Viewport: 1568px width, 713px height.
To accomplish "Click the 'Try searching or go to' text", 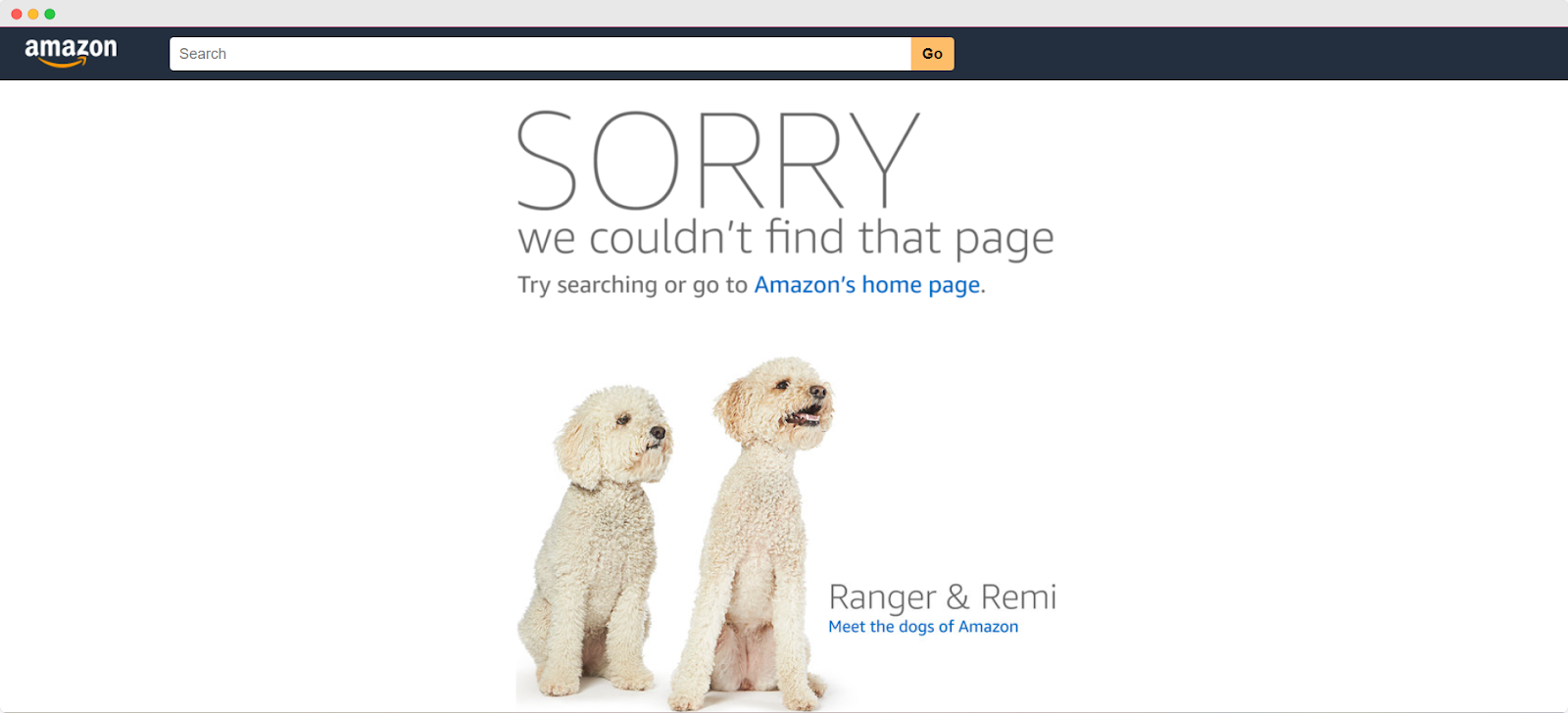I will pos(632,285).
